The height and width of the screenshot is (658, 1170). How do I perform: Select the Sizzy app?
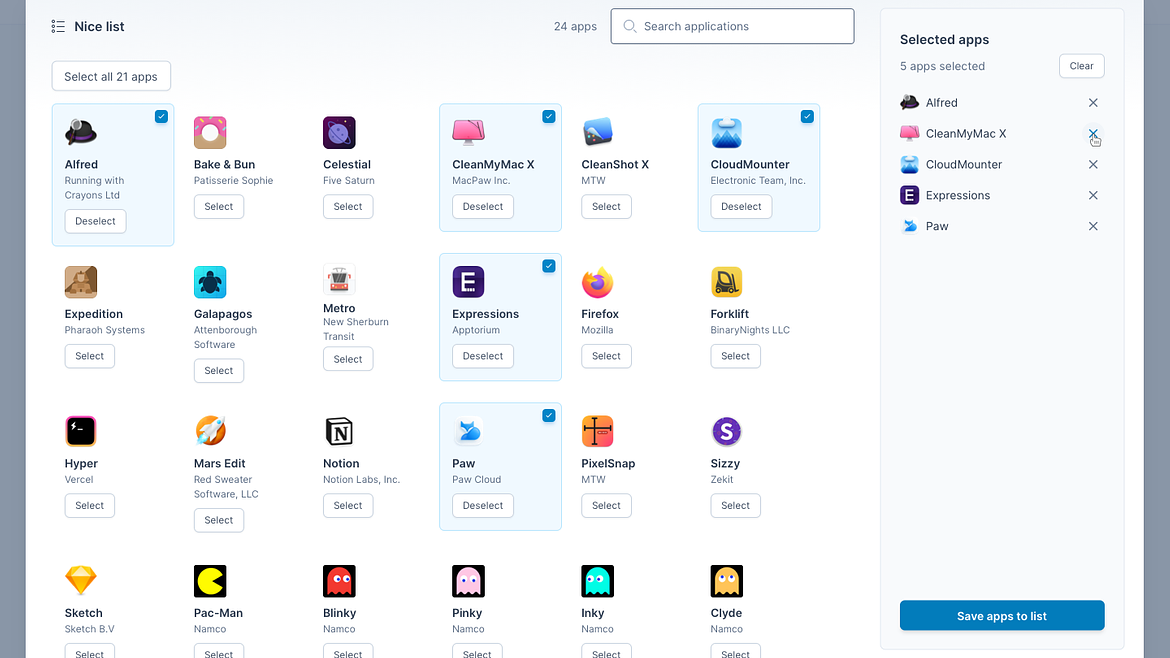click(735, 505)
